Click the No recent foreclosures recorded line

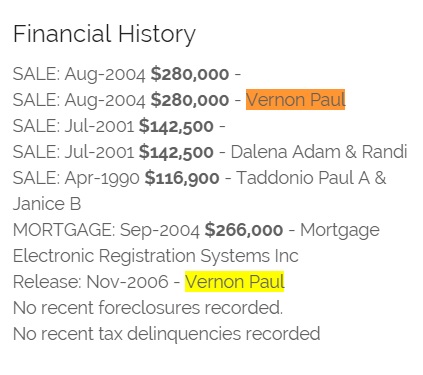pos(148,308)
